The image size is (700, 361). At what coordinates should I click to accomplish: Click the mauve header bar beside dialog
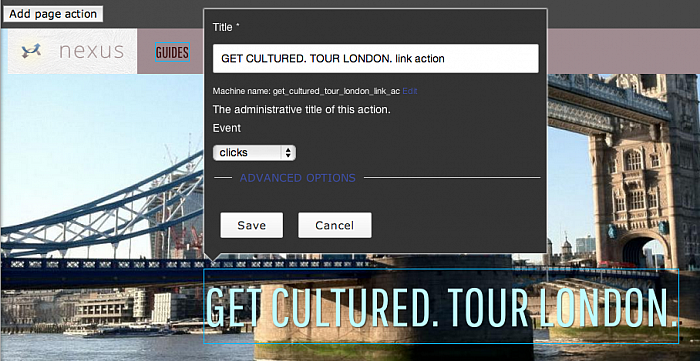[623, 51]
